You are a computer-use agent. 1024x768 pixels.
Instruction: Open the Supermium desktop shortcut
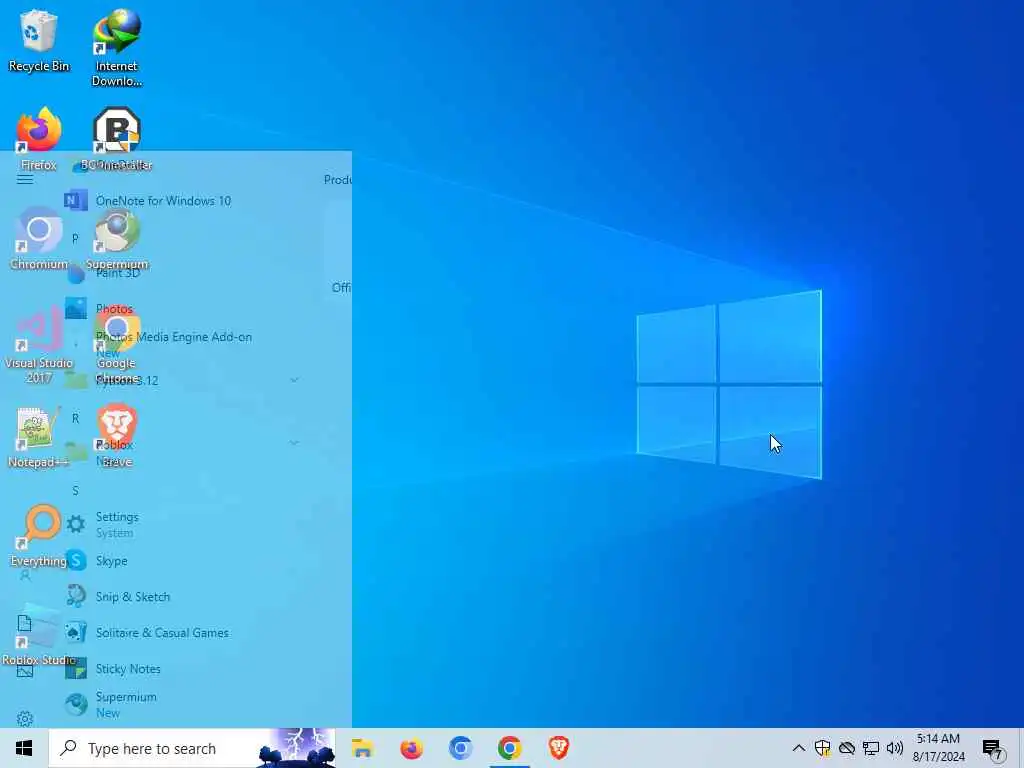[x=117, y=238]
